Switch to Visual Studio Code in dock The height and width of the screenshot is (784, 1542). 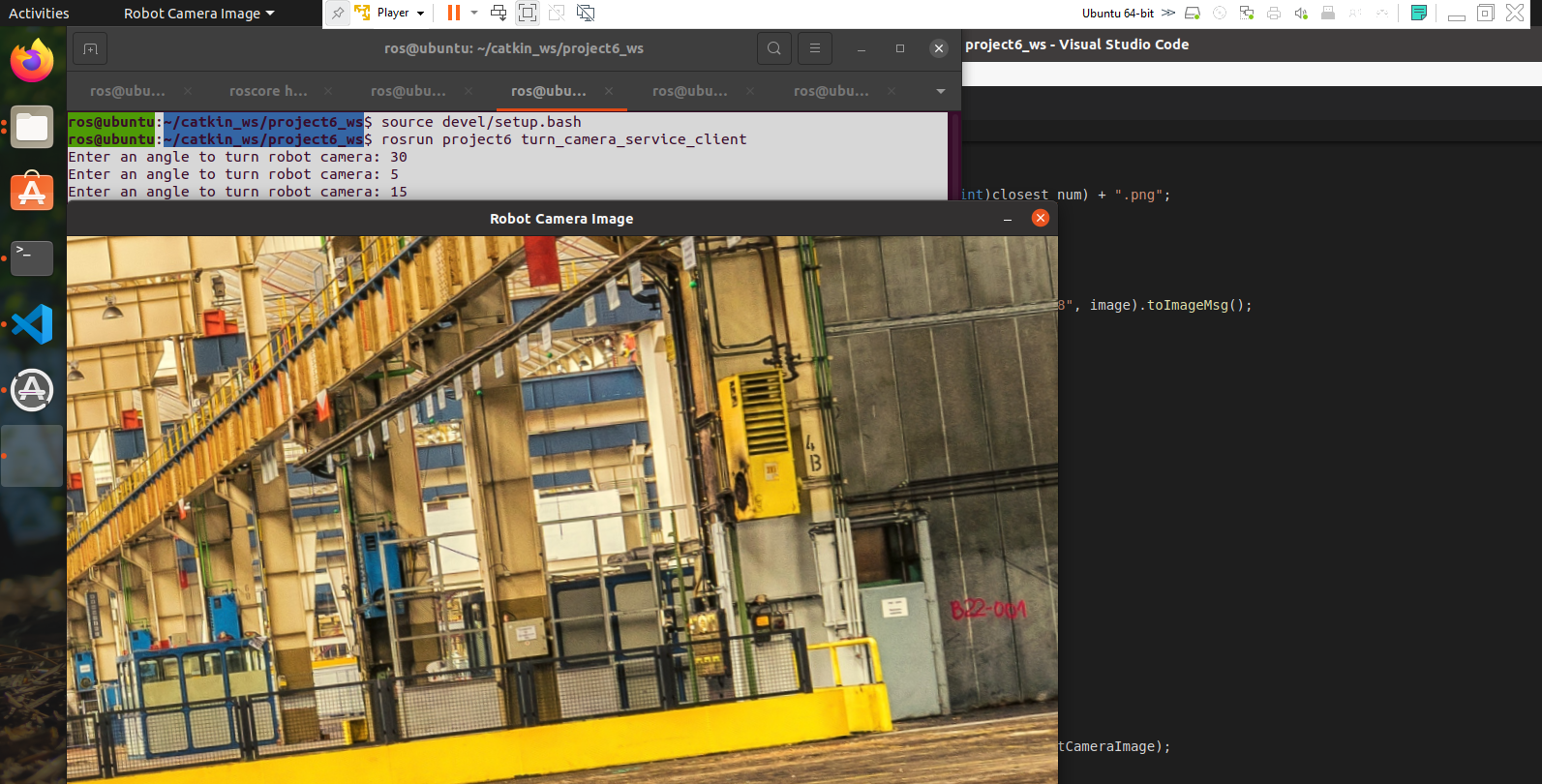point(32,323)
